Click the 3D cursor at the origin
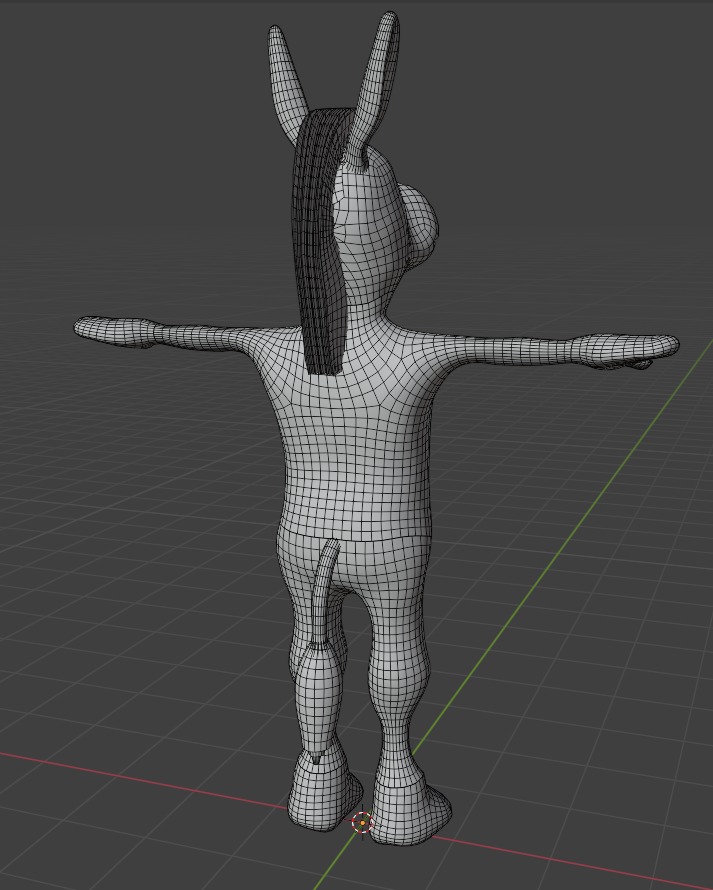This screenshot has width=713, height=890. pyautogui.click(x=362, y=822)
